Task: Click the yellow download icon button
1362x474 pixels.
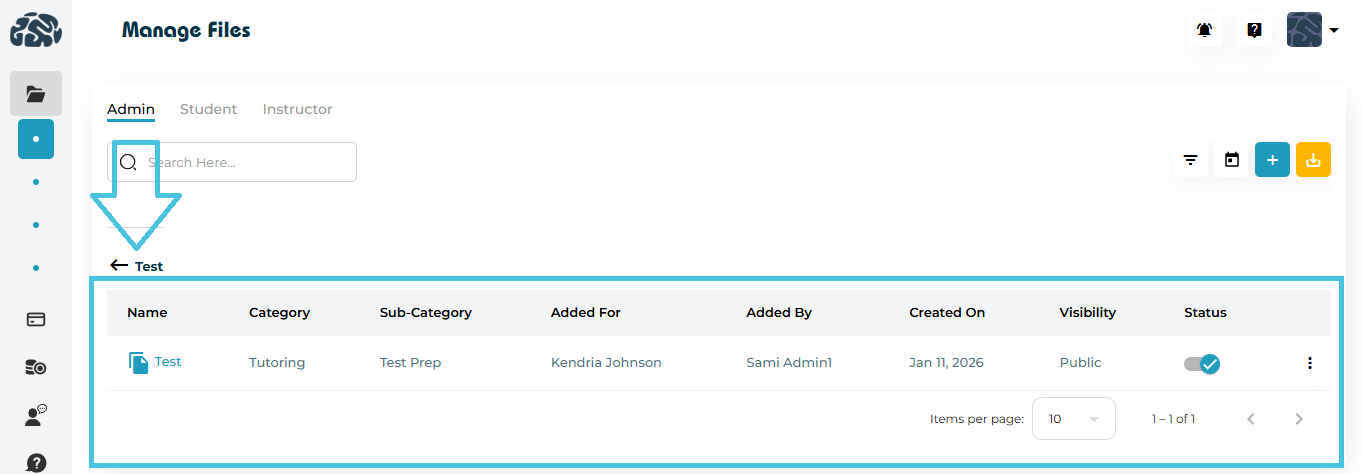Action: (x=1313, y=160)
